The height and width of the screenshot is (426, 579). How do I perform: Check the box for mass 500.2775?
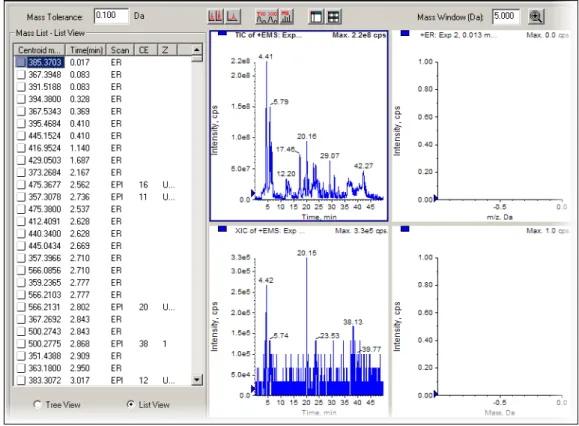point(21,344)
